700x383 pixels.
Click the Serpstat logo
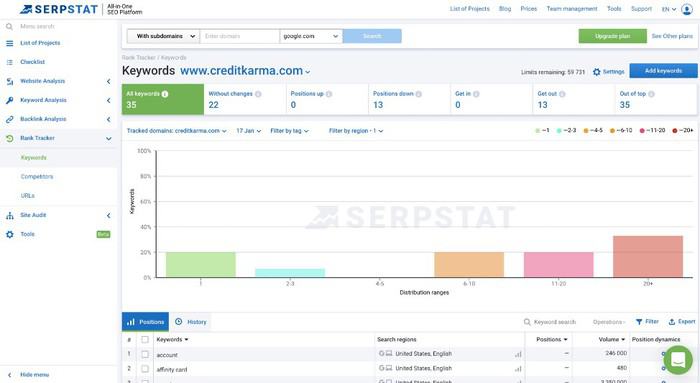58,9
